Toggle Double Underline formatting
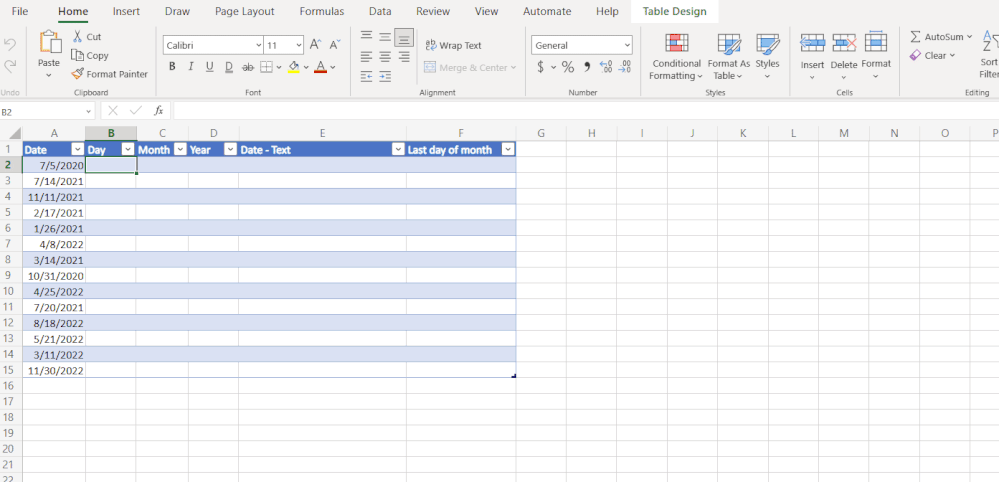This screenshot has height=482, width=999. pos(229,67)
